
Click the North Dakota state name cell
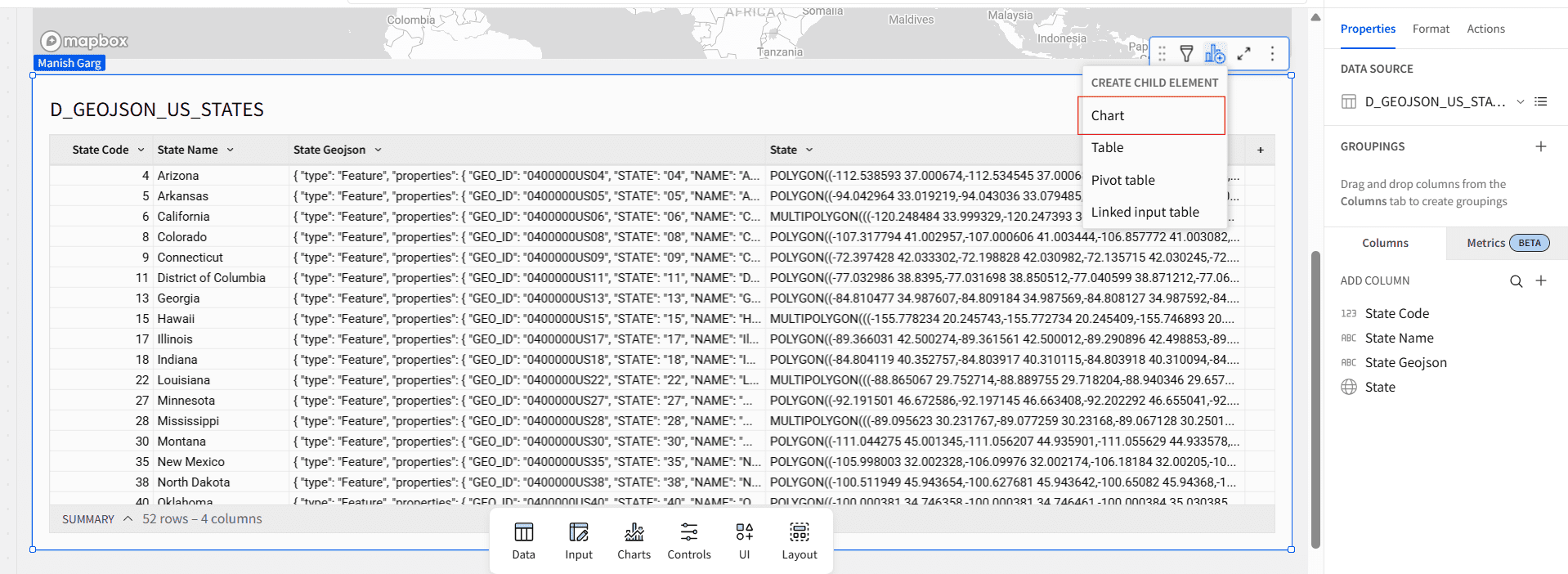click(221, 482)
